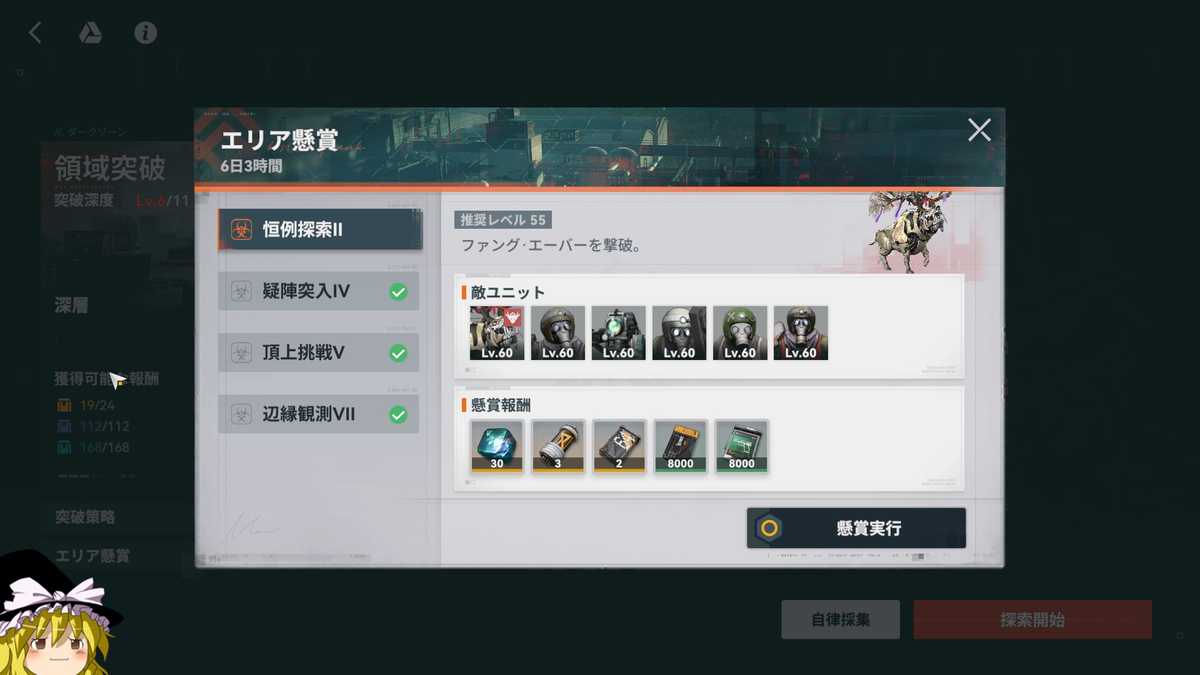1200x675 pixels.
Task: Close the エリア懸賞 dialog
Action: coord(979,130)
